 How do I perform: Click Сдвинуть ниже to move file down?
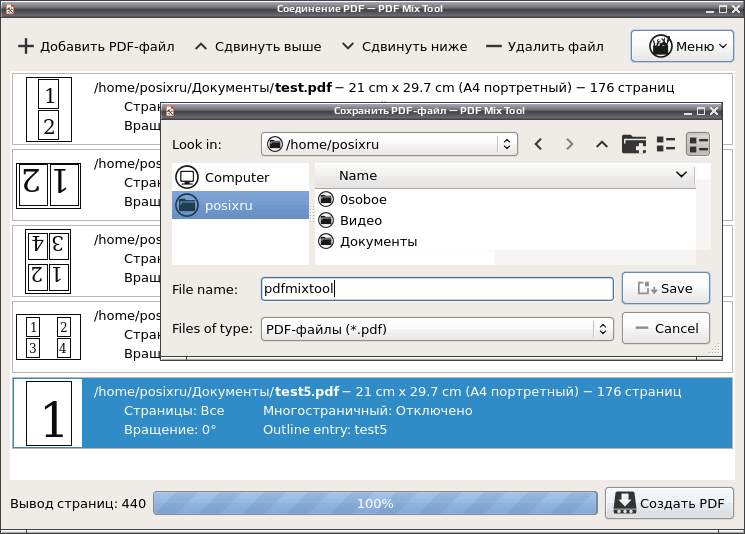point(405,47)
